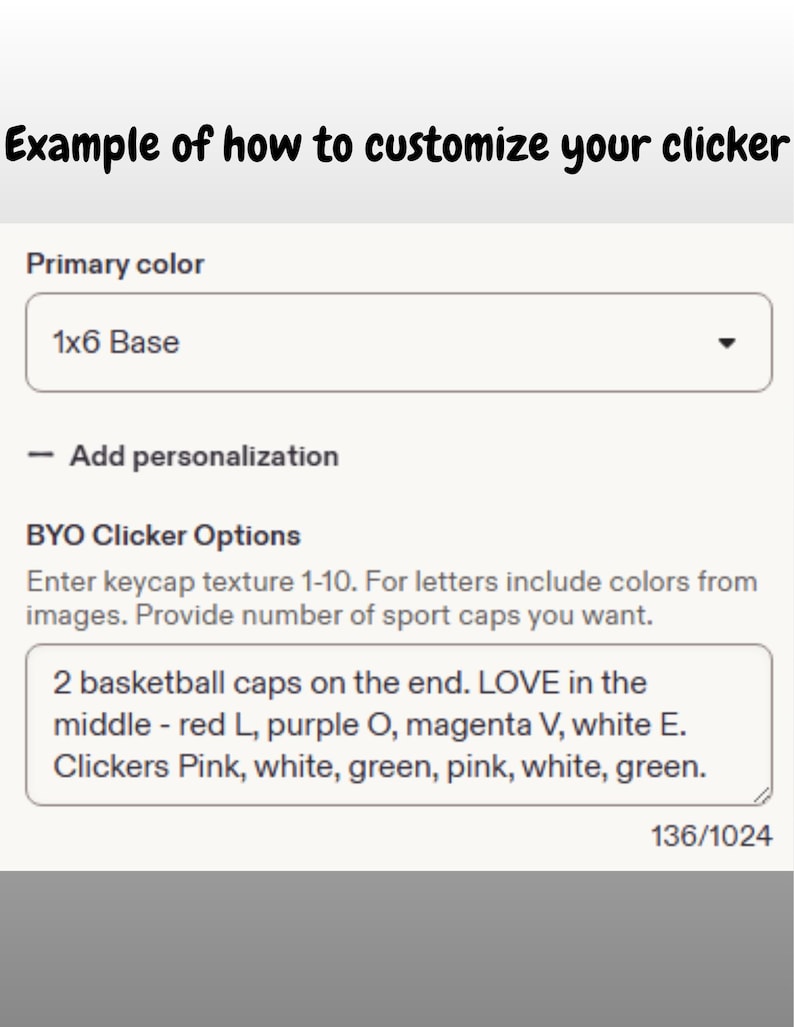794x1027 pixels.
Task: Click the Primary color label
Action: click(x=115, y=265)
